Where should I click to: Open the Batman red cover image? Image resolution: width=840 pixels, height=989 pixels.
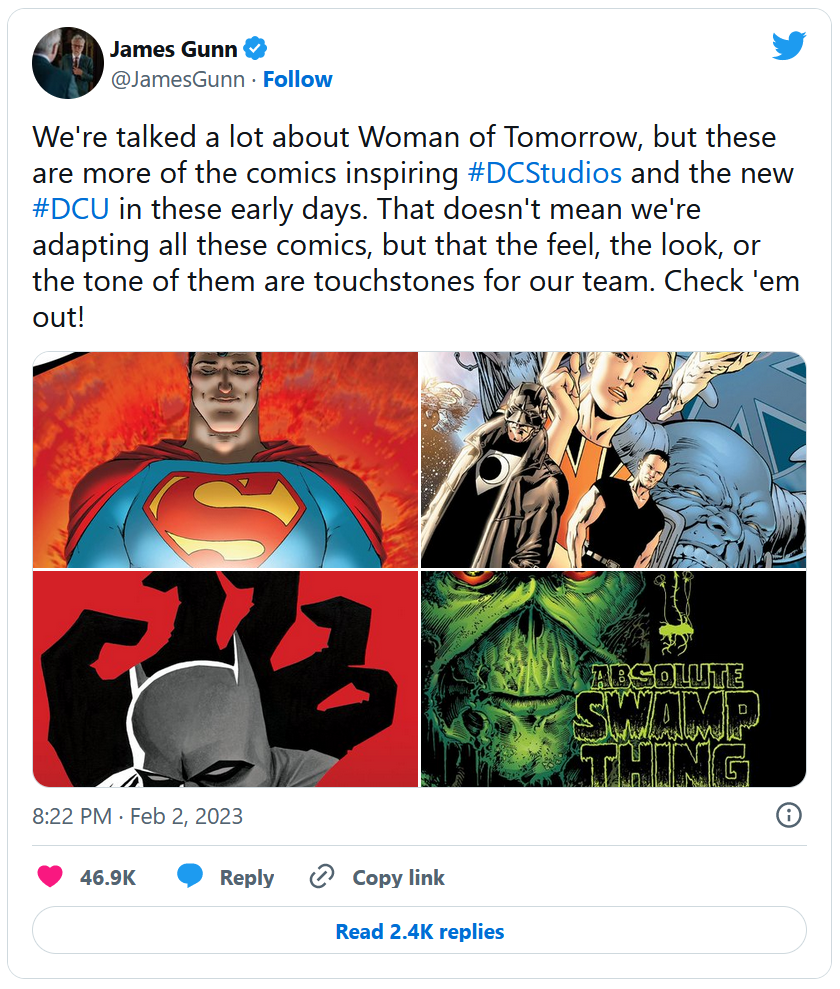tap(225, 679)
